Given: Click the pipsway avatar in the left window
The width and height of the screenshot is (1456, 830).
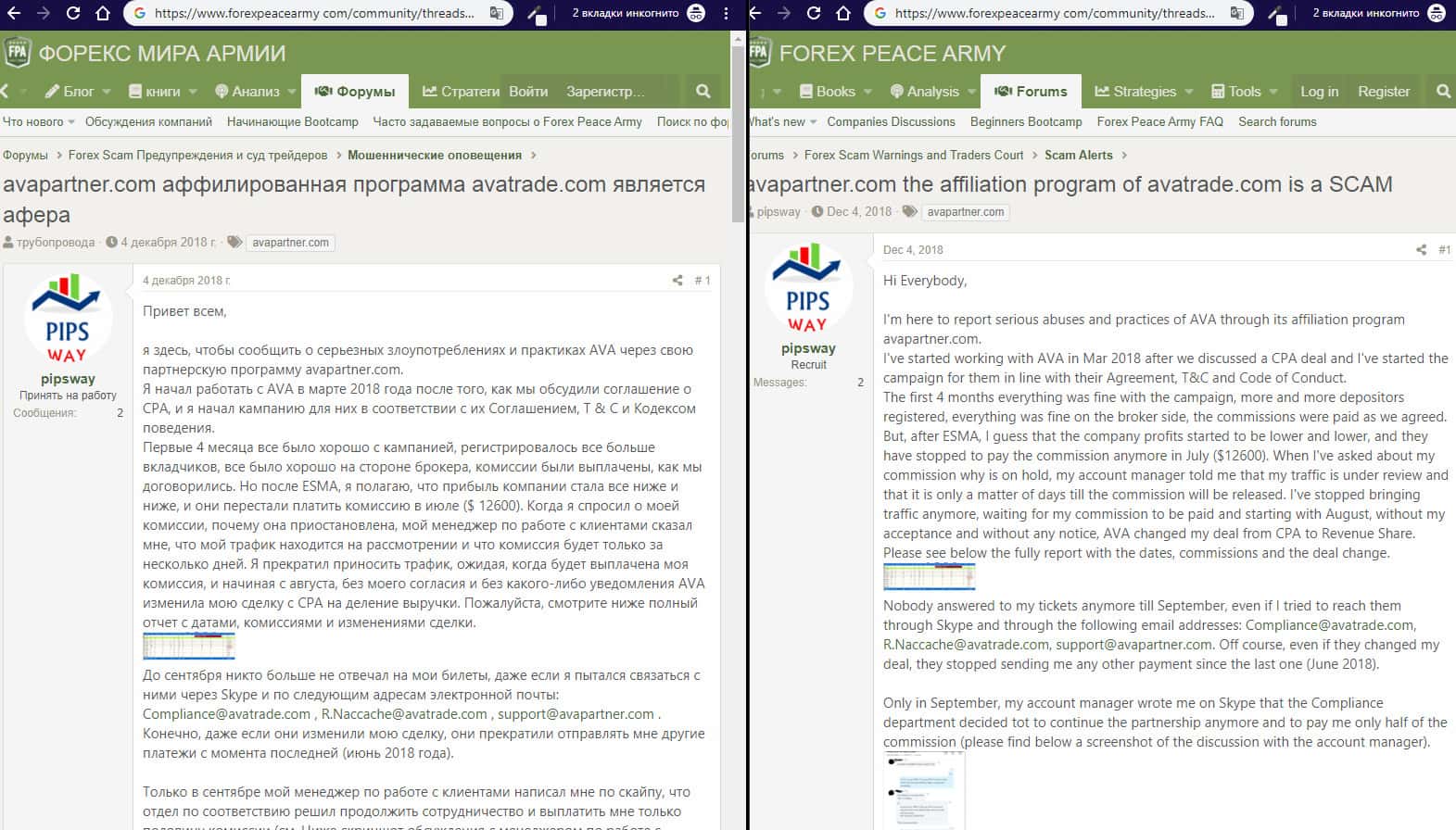Looking at the screenshot, I should [68, 318].
